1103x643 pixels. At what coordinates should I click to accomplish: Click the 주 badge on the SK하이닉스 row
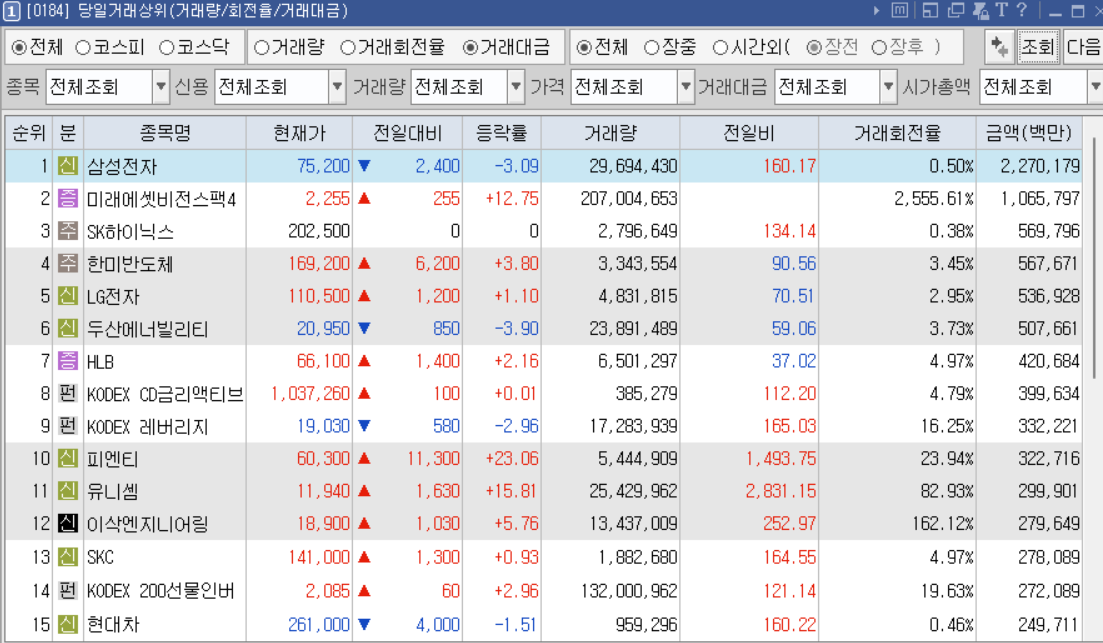coord(68,231)
